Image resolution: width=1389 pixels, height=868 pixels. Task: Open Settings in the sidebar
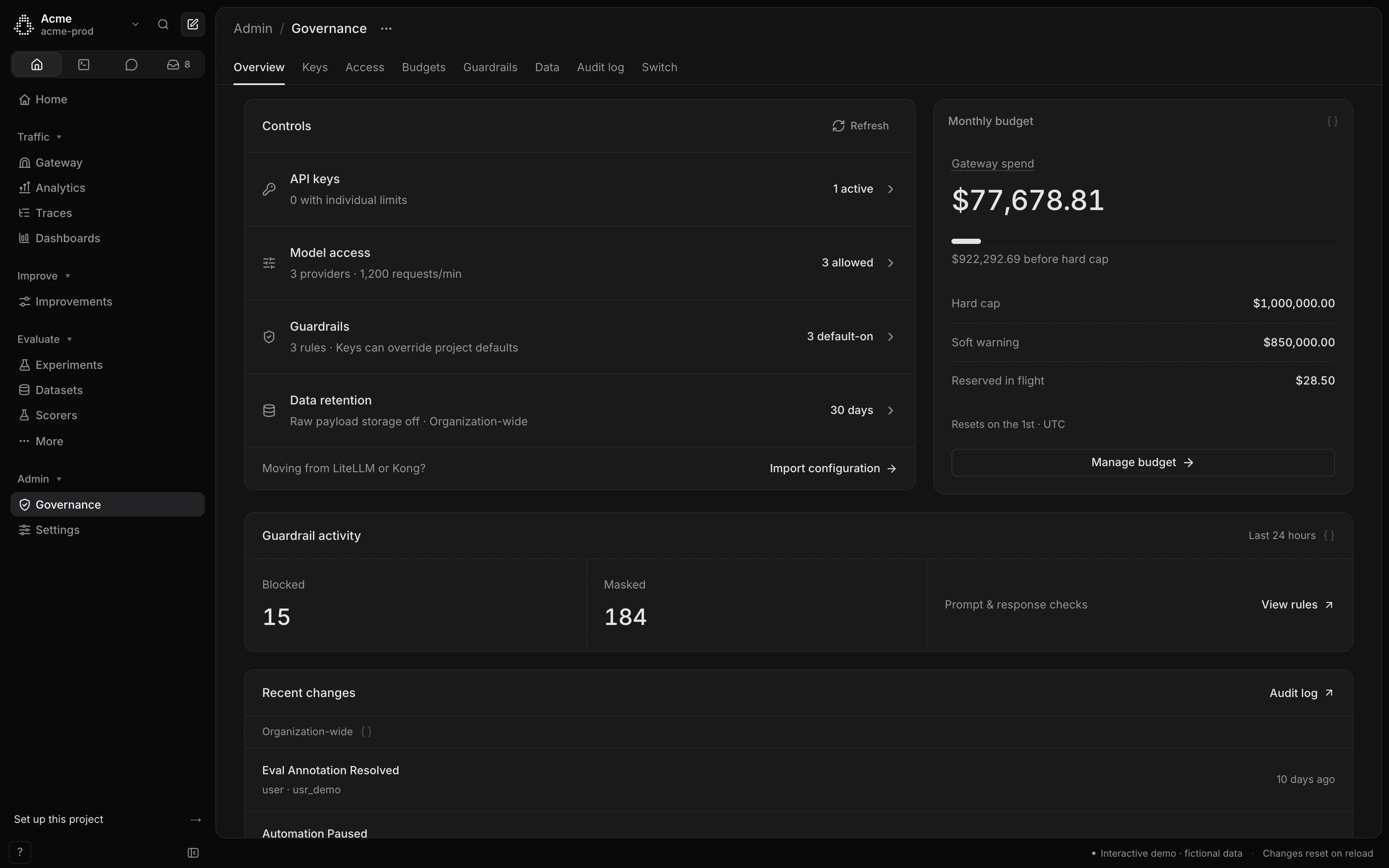(x=107, y=530)
